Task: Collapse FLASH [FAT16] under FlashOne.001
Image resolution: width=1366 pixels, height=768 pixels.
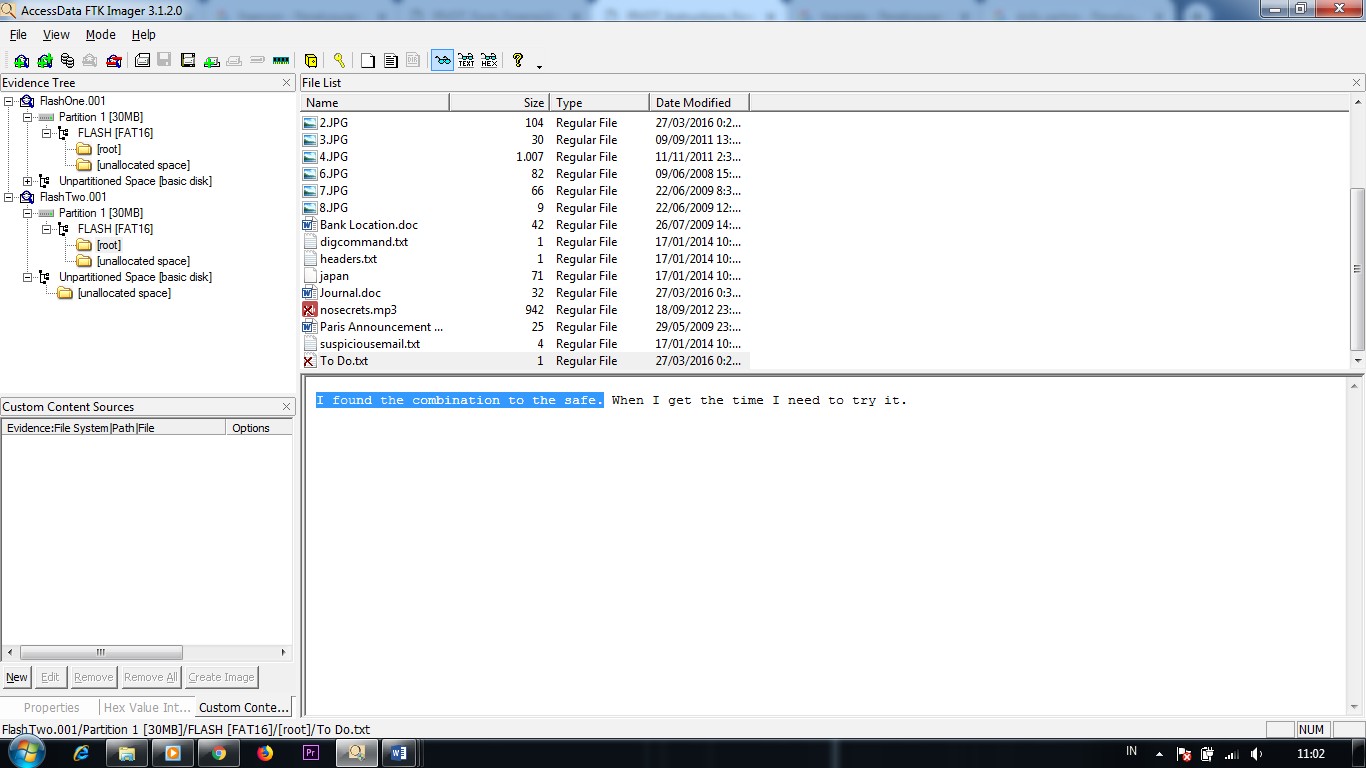Action: point(47,133)
